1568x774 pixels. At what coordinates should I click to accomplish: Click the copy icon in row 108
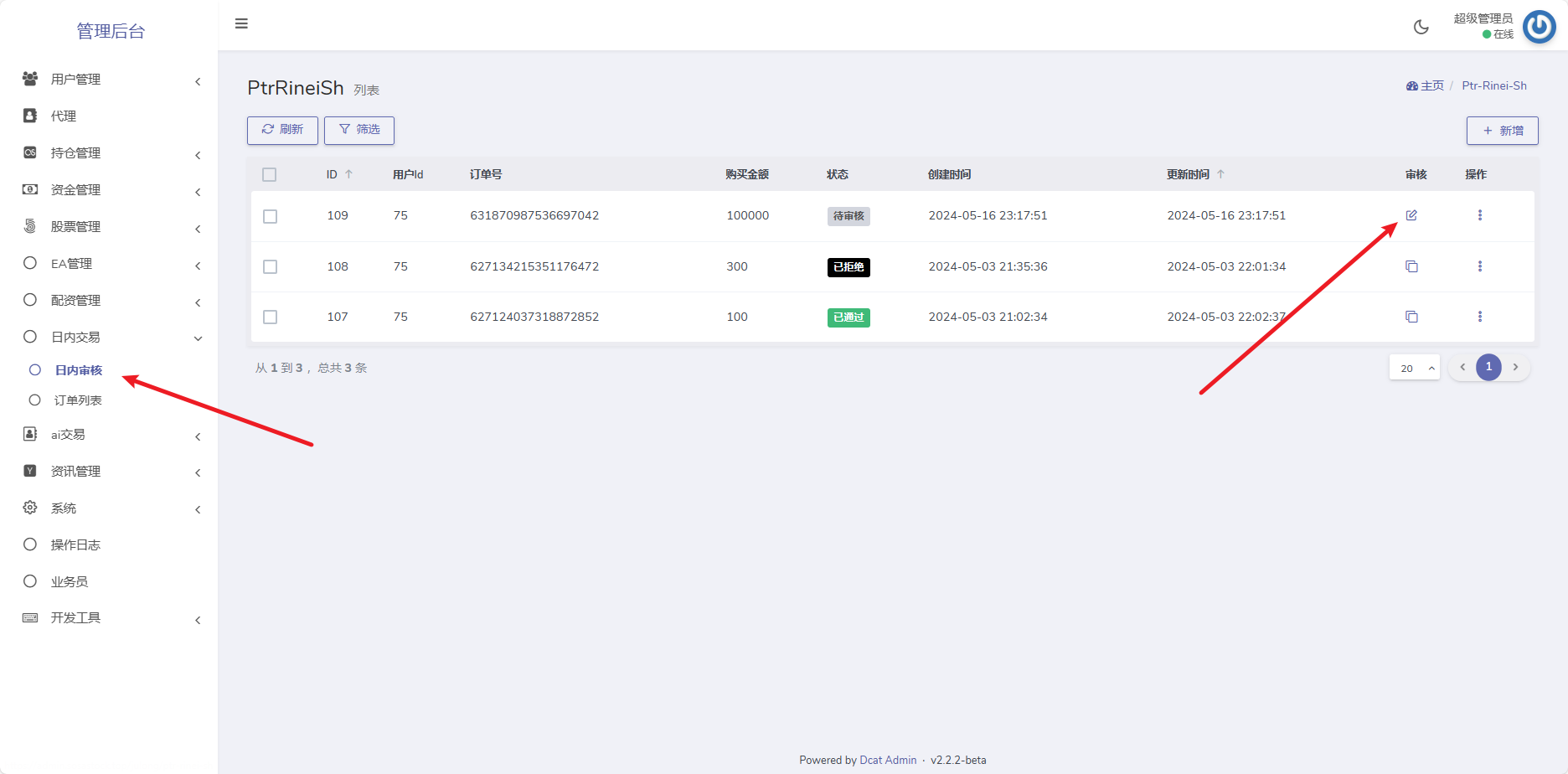click(1411, 266)
